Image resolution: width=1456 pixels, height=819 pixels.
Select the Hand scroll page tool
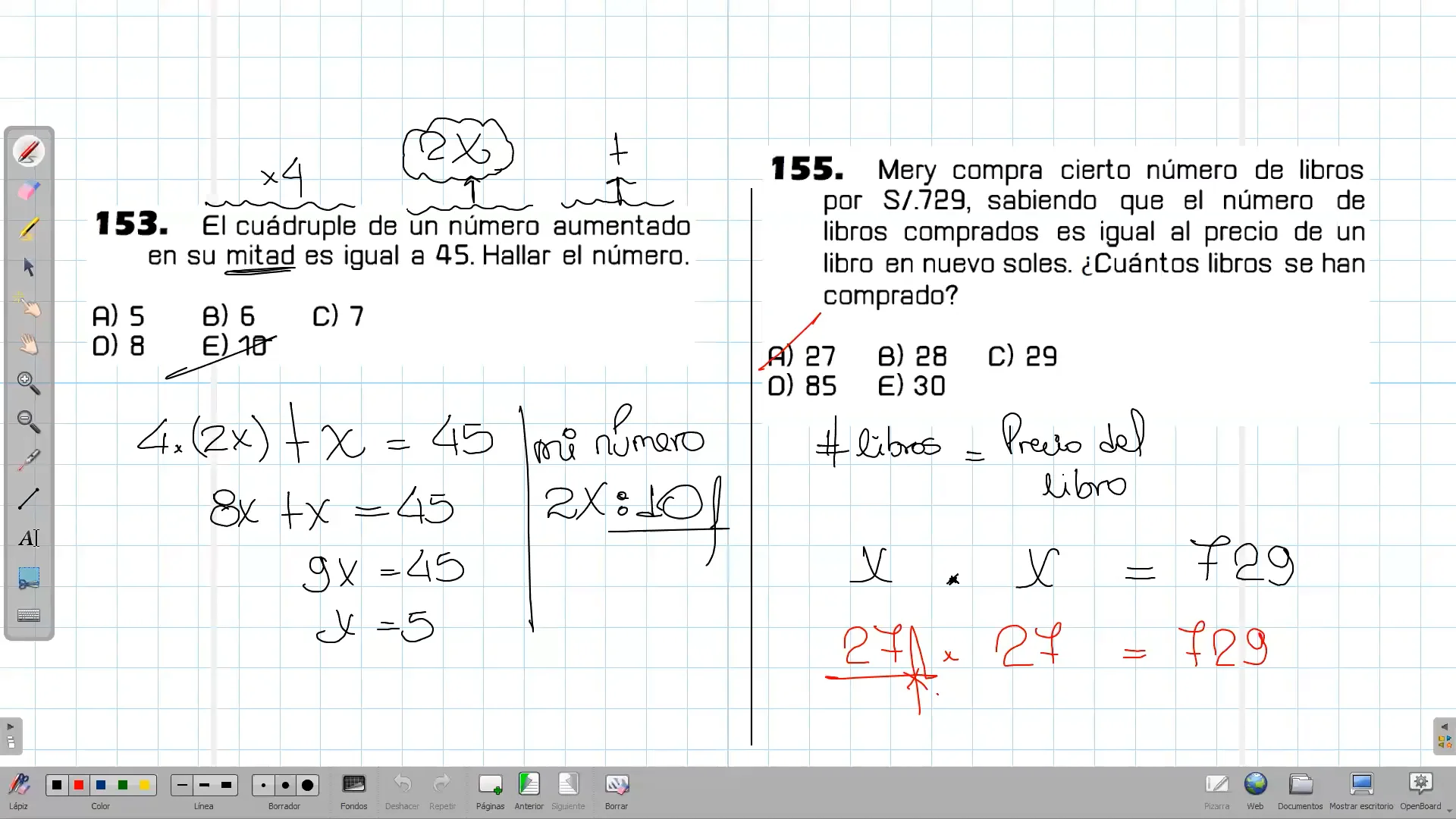(x=29, y=344)
